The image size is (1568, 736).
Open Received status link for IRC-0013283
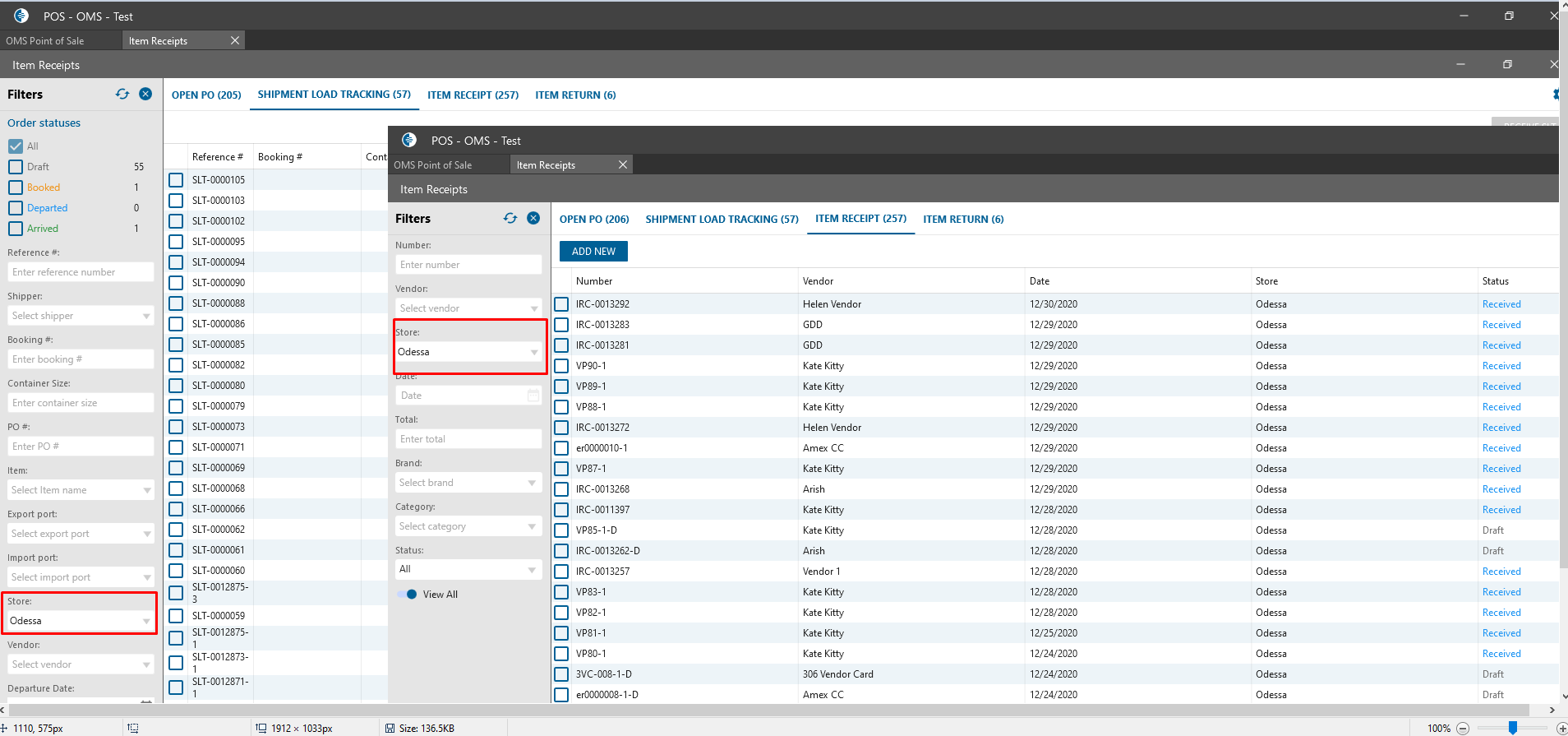tap(1501, 325)
